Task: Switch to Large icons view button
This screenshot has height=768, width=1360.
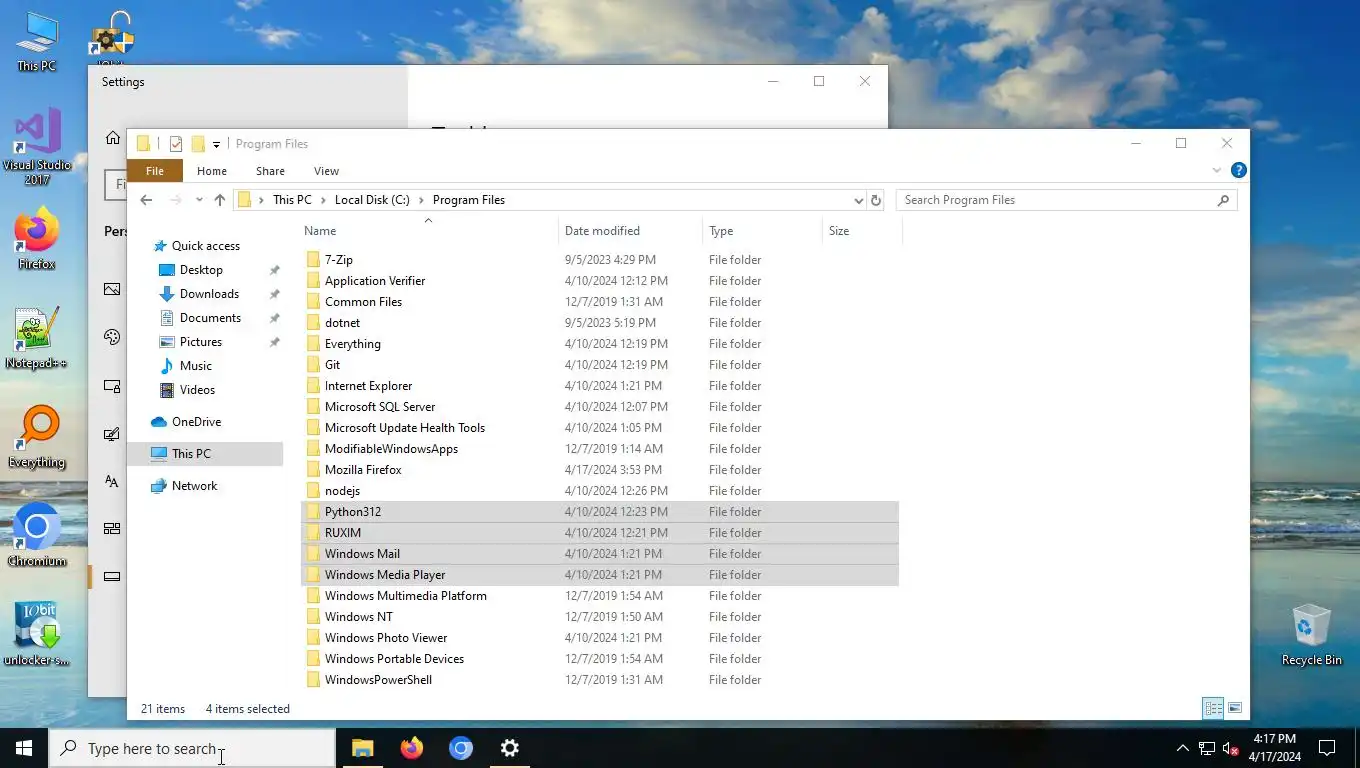Action: [1235, 708]
